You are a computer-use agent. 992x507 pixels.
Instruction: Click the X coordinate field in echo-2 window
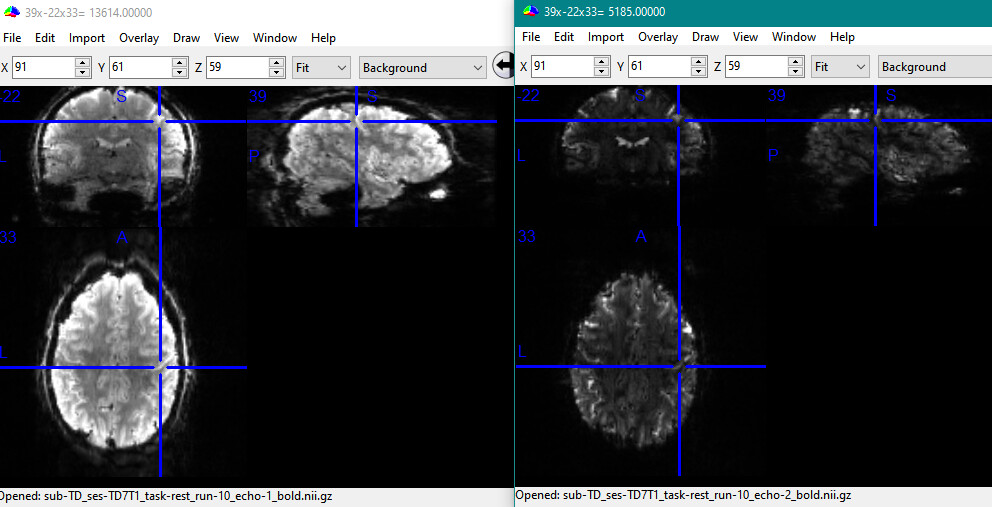[562, 67]
